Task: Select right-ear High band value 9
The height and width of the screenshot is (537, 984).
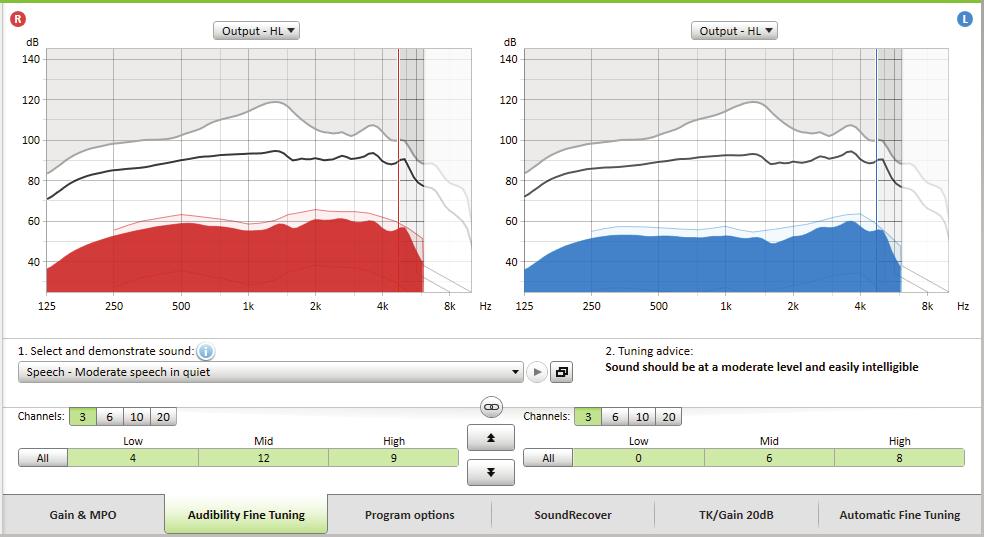Action: point(393,458)
